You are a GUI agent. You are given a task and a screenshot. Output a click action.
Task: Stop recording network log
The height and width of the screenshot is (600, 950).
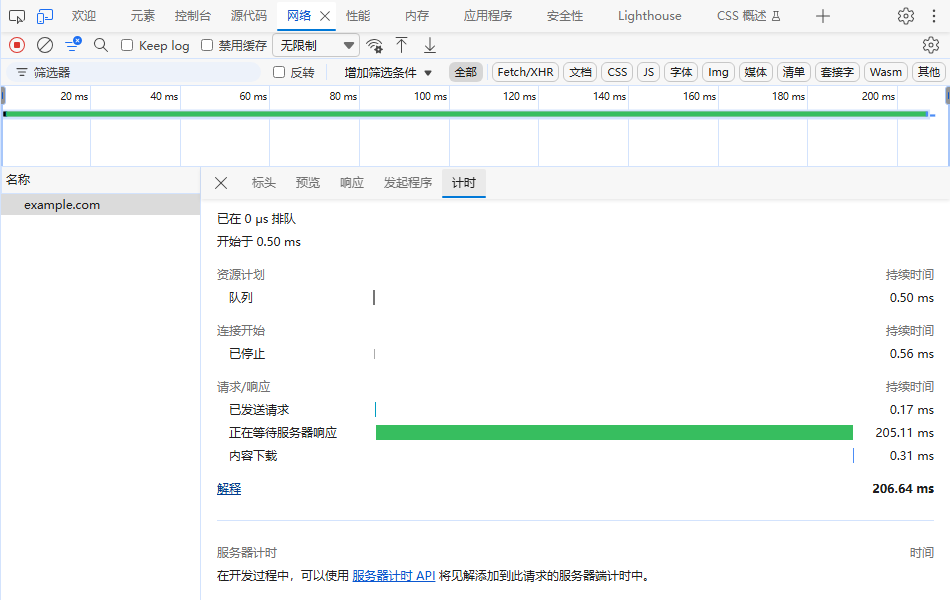17,45
